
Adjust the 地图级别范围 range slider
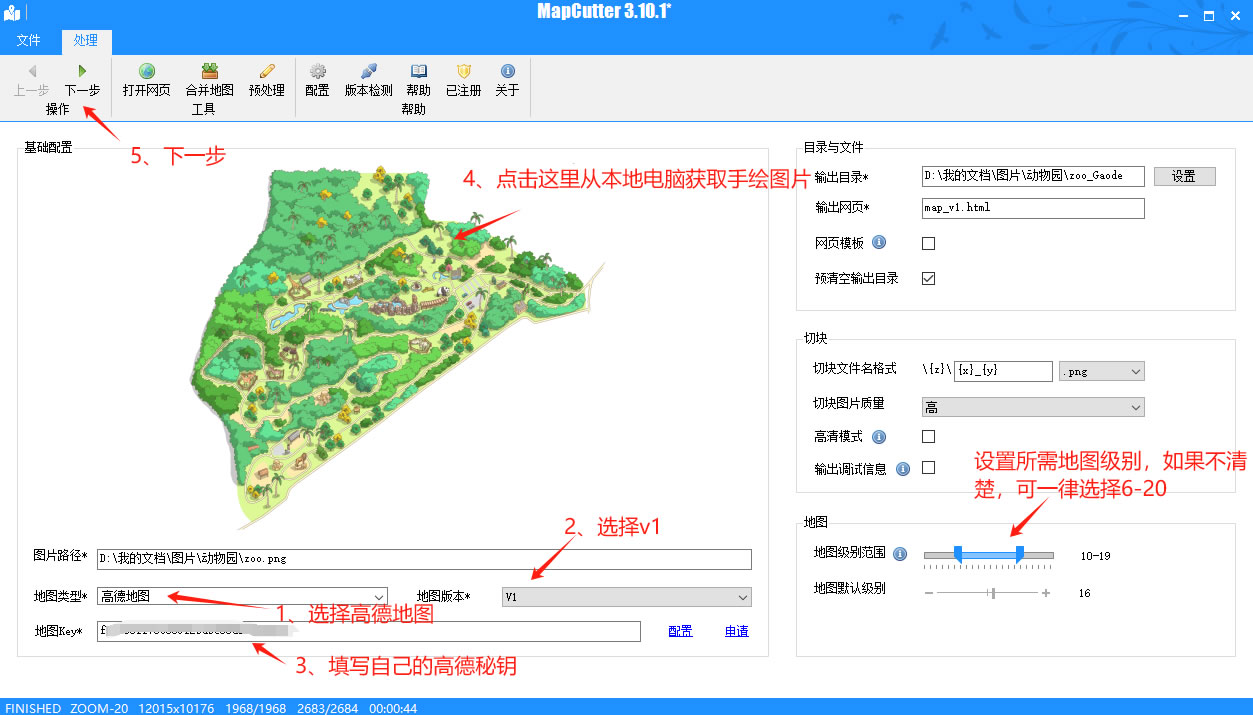click(988, 553)
